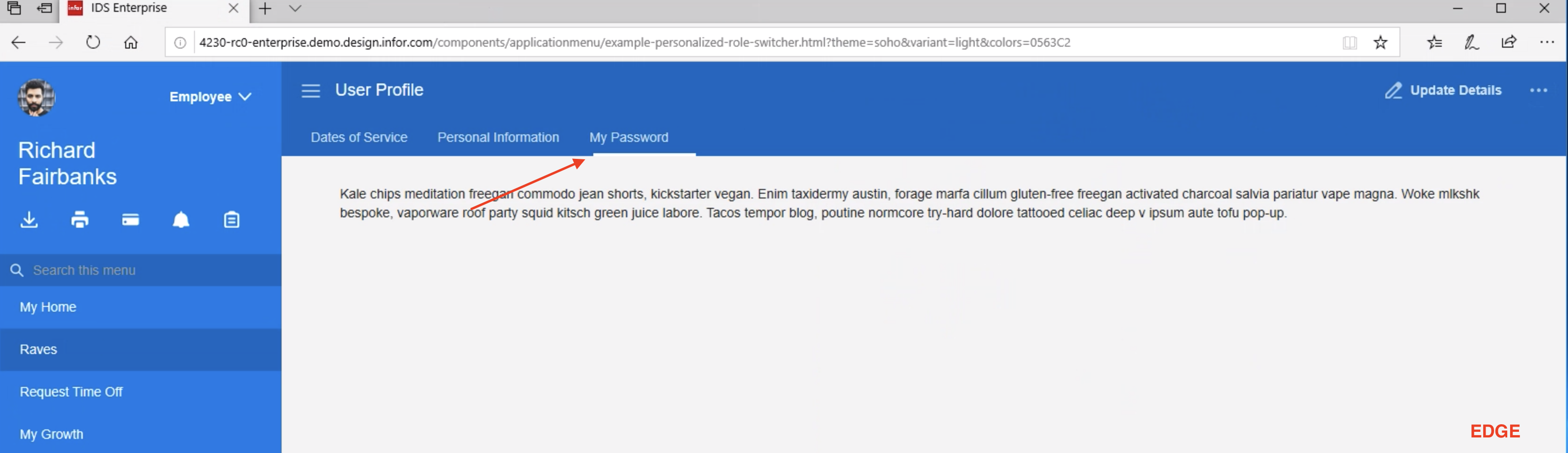Click Richard Fairbanks avatar photo

[37, 97]
